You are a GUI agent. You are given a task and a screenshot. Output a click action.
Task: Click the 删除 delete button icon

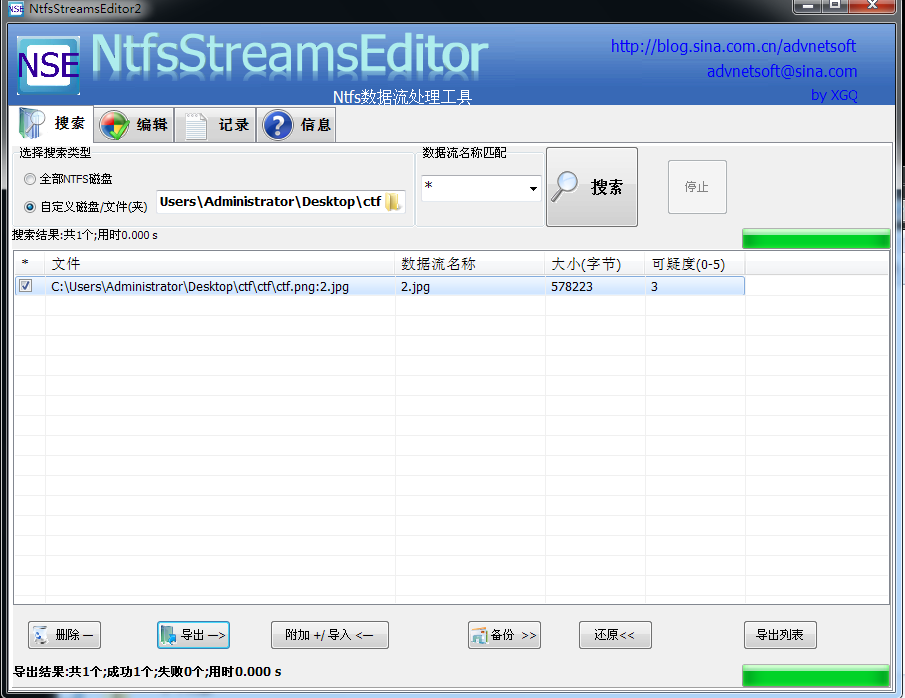coord(41,635)
